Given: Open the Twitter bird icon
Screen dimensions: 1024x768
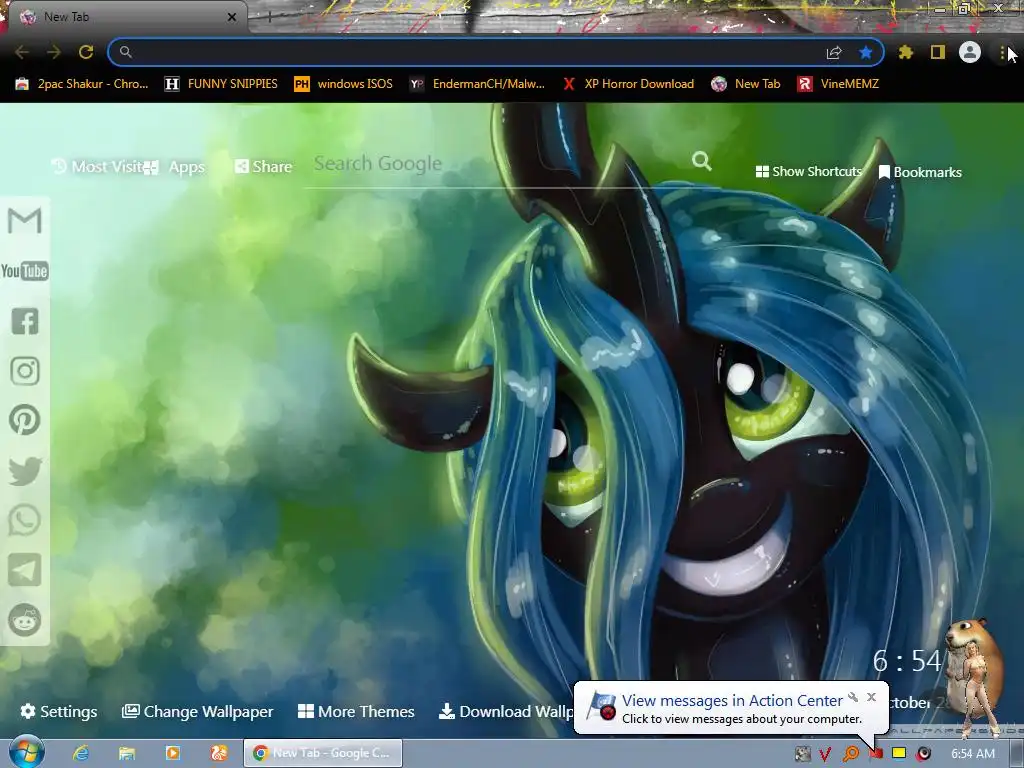Looking at the screenshot, I should [x=25, y=471].
